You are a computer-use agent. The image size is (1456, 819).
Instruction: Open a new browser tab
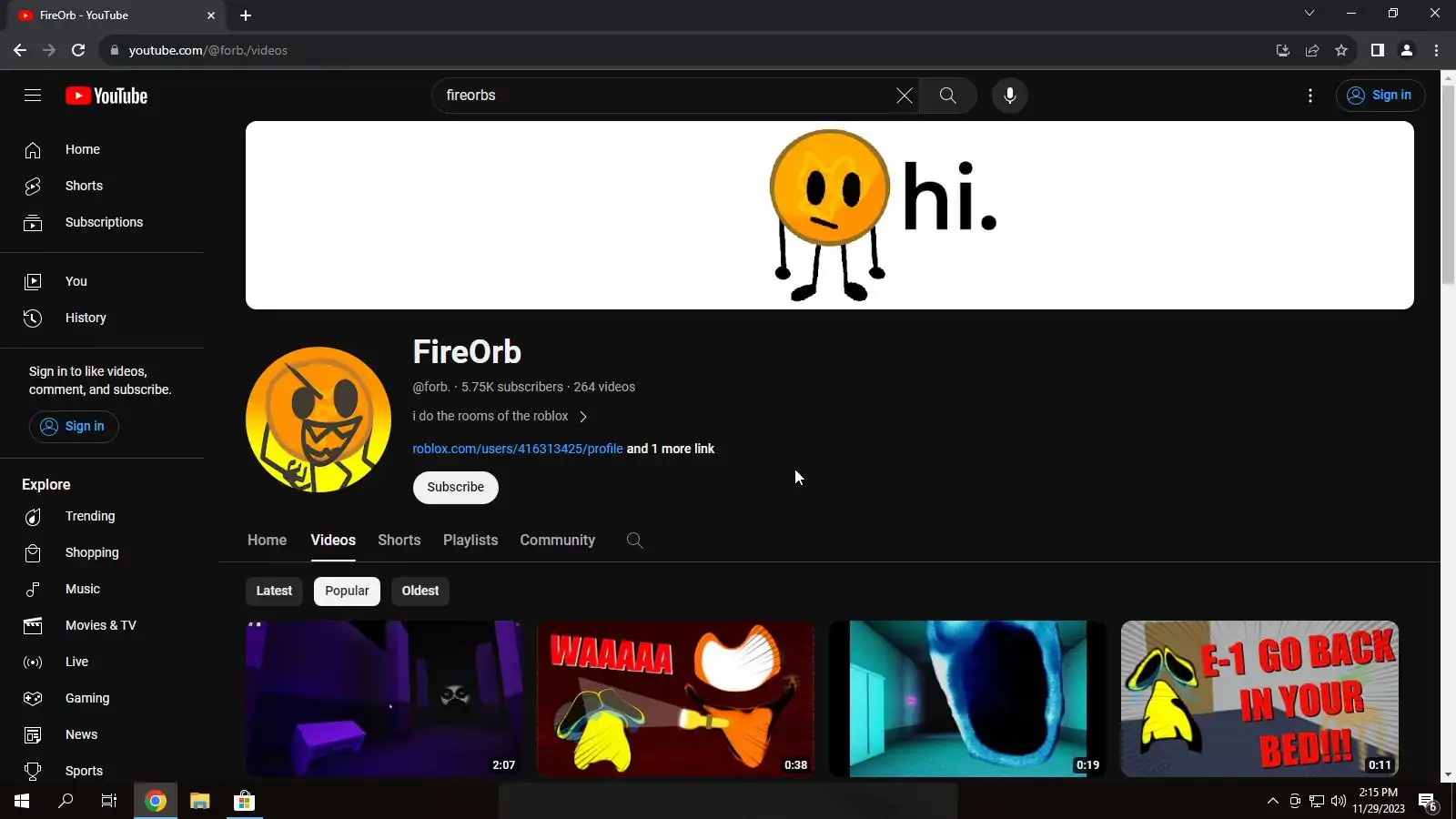click(246, 15)
